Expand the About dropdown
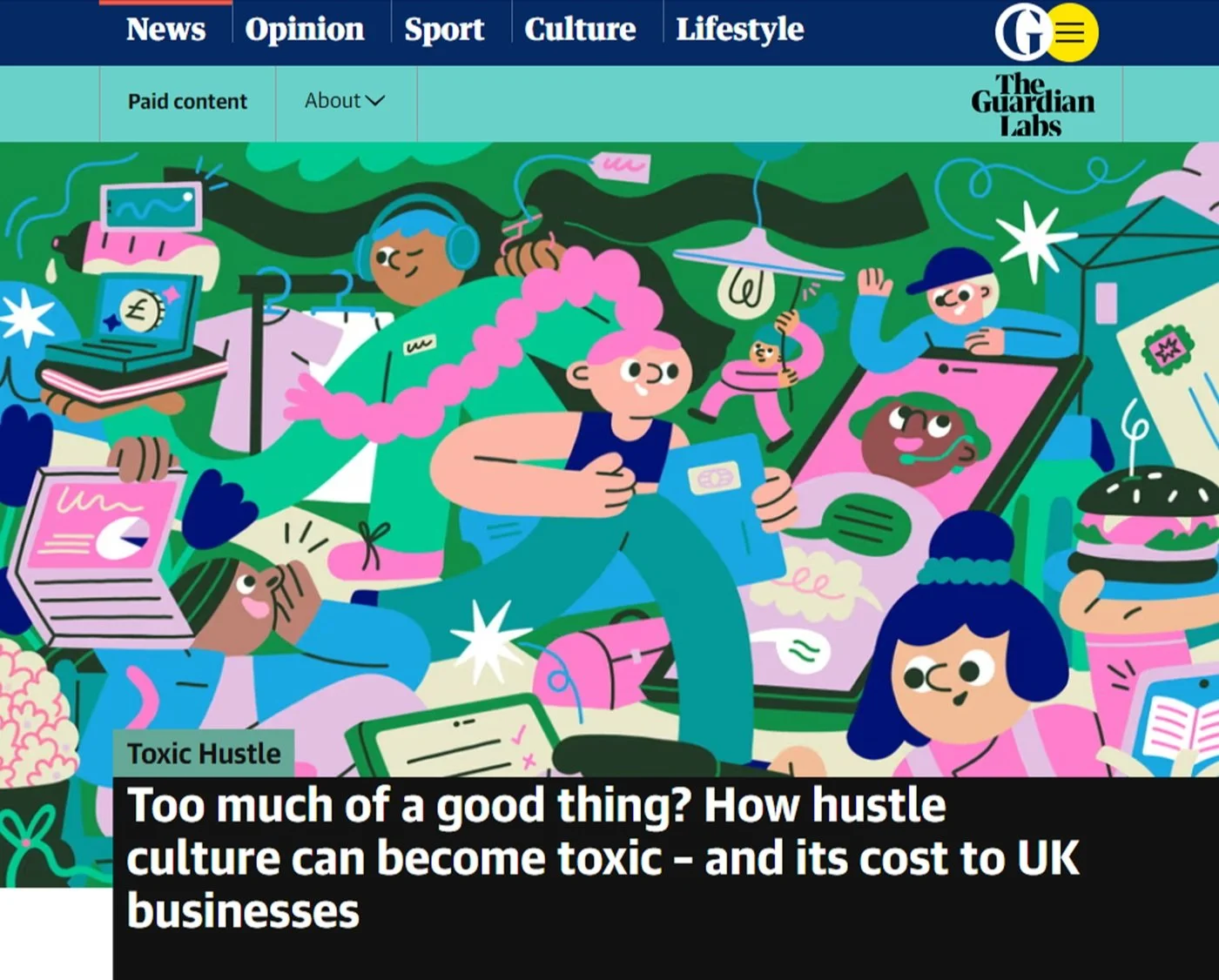The width and height of the screenshot is (1219, 980). point(345,101)
